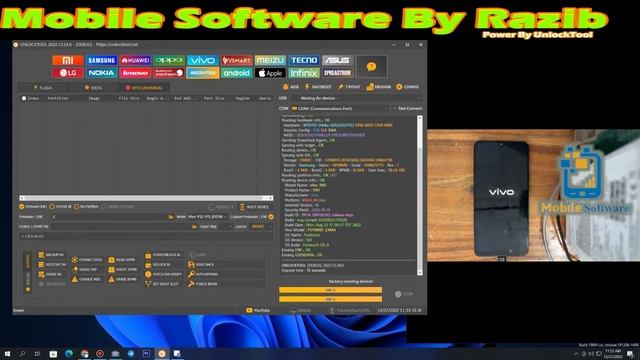
Task: Click the Format Data icon
Action: (75, 260)
